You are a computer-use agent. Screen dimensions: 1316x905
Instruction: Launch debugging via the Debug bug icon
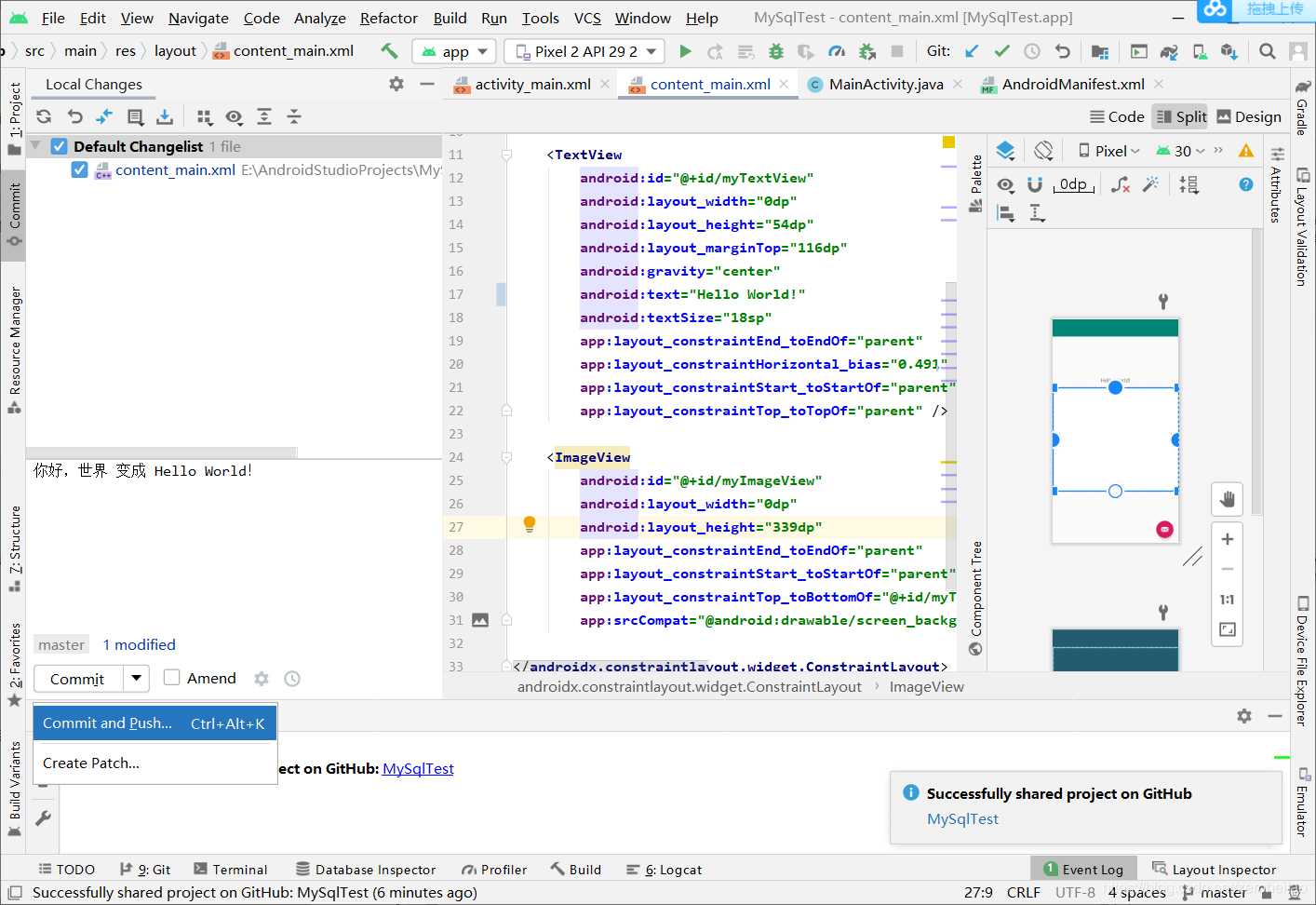point(776,51)
